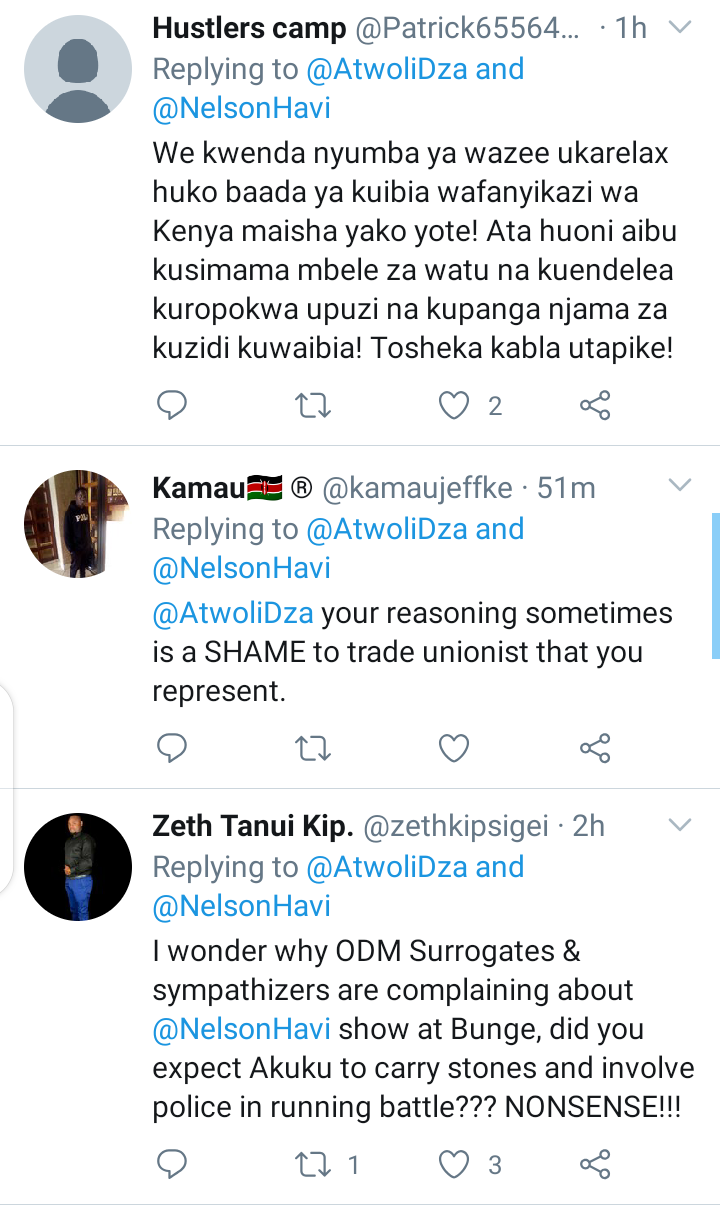This screenshot has height=1205, width=720.
Task: Open @AtwoliDza mention in Kamau's tweet text
Action: (x=233, y=612)
